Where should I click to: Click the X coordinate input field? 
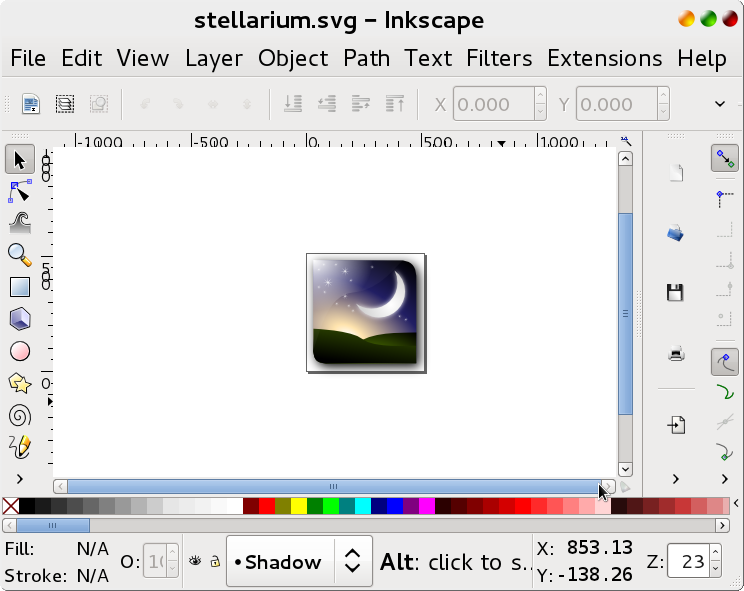pyautogui.click(x=494, y=104)
